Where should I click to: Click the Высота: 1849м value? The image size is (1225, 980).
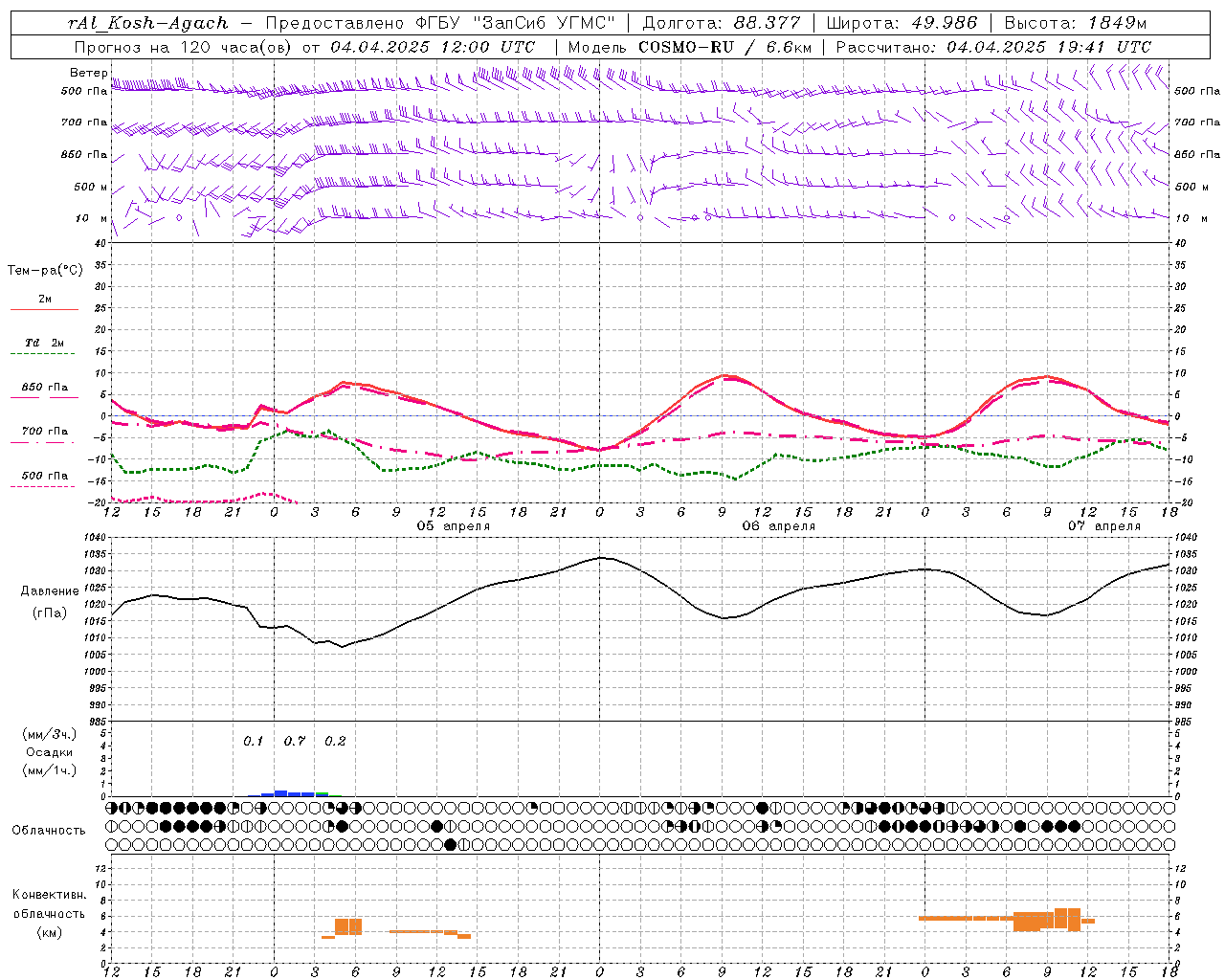pos(1077,23)
